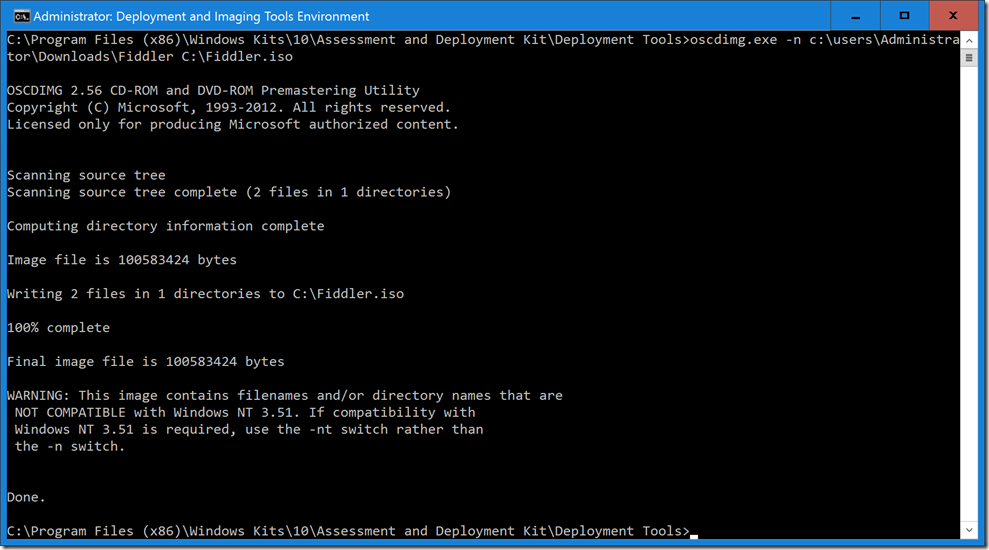Click the Microsoft copyright notice line
This screenshot has height=550, width=989.
coord(229,107)
